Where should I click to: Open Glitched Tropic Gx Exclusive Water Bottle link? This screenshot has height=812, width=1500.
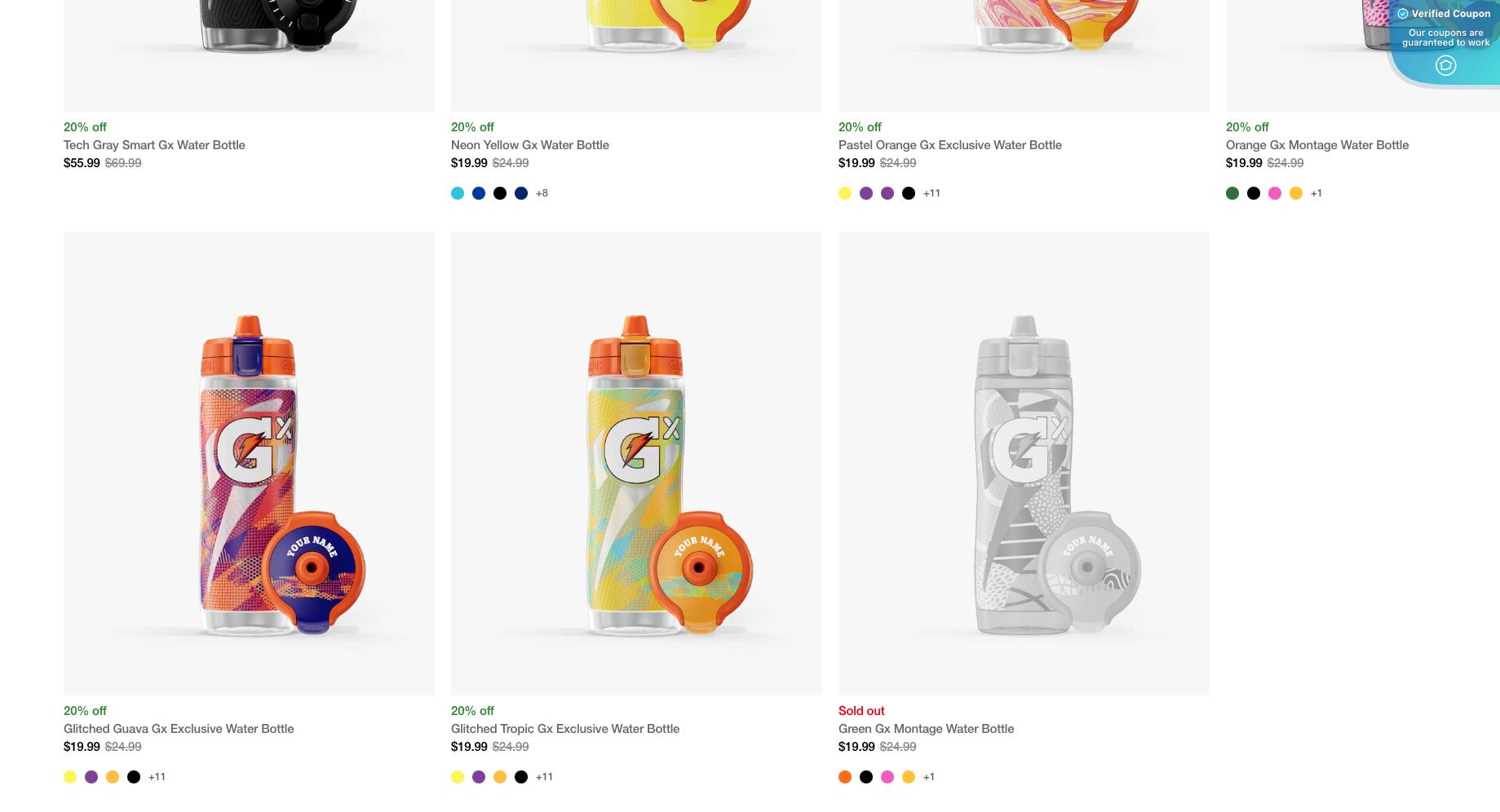click(x=565, y=729)
